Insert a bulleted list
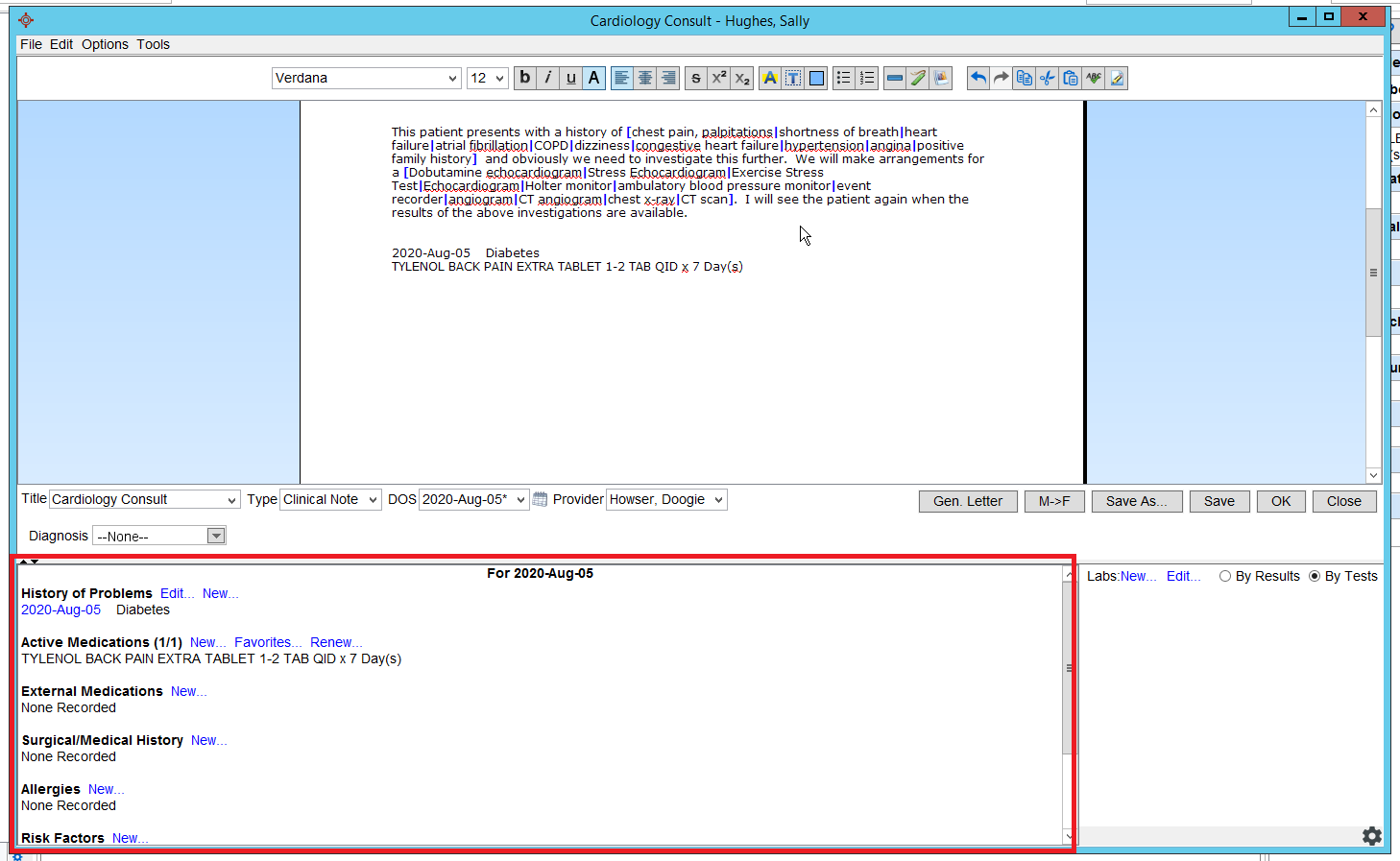 843,78
